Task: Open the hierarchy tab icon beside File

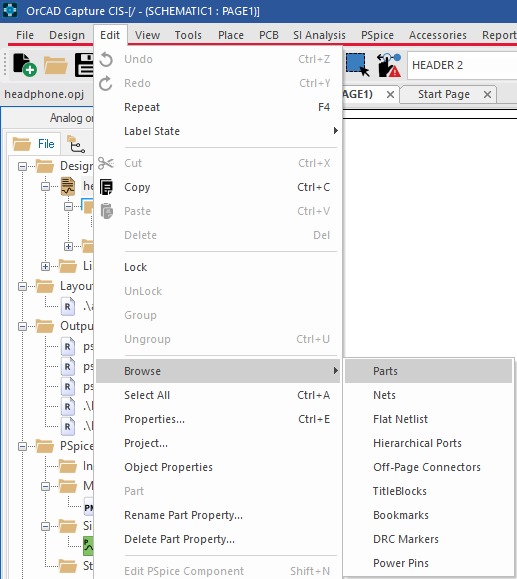Action: click(76, 144)
